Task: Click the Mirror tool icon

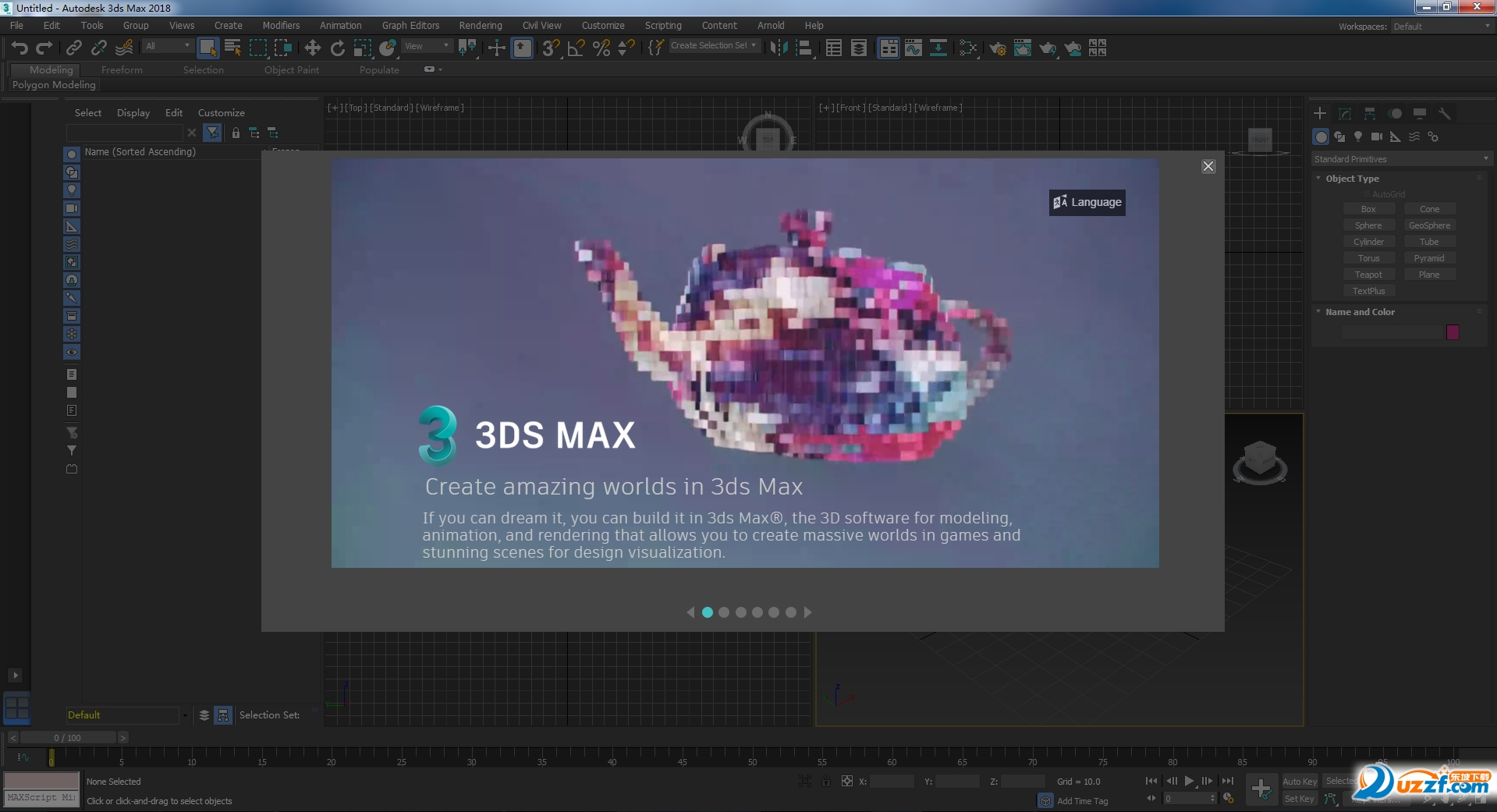Action: [x=779, y=48]
